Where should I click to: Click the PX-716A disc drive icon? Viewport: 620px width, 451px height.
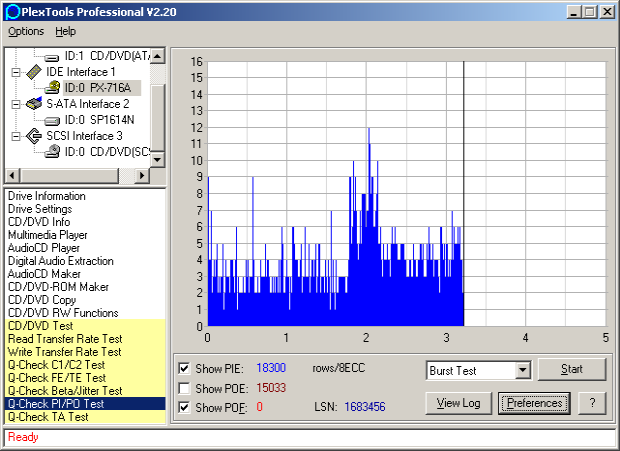52,88
